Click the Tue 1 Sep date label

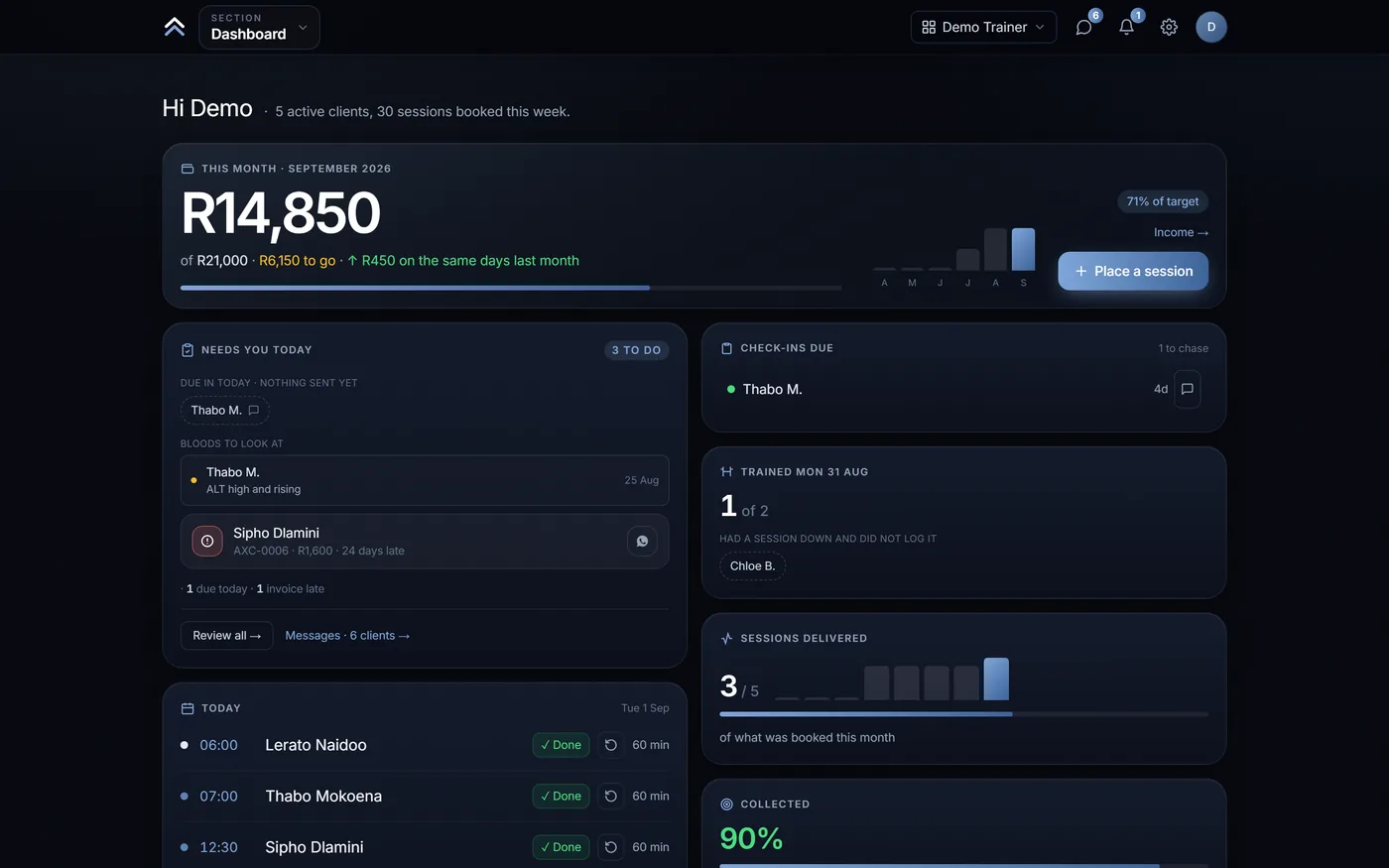pos(645,708)
